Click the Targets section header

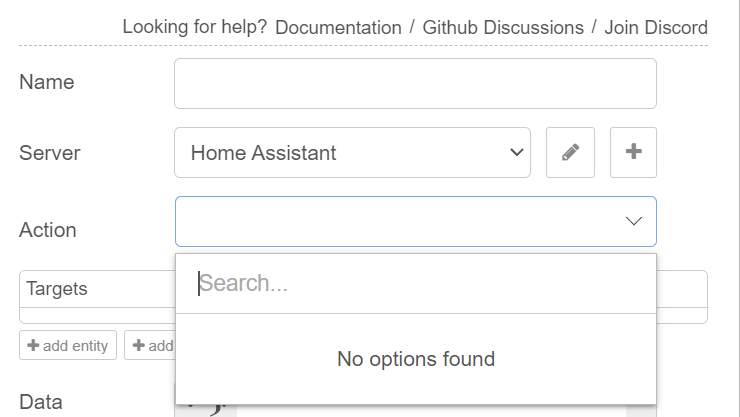tap(57, 289)
